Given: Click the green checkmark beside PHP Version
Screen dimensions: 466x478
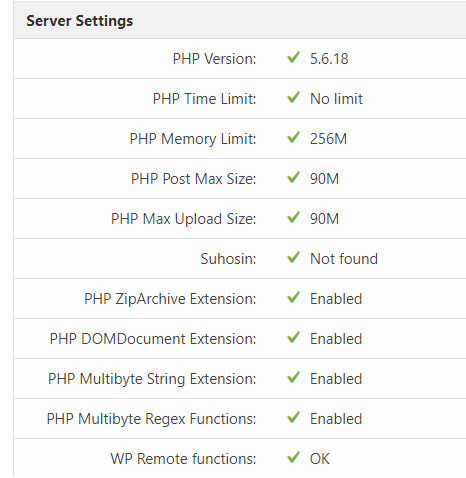Looking at the screenshot, I should (293, 58).
